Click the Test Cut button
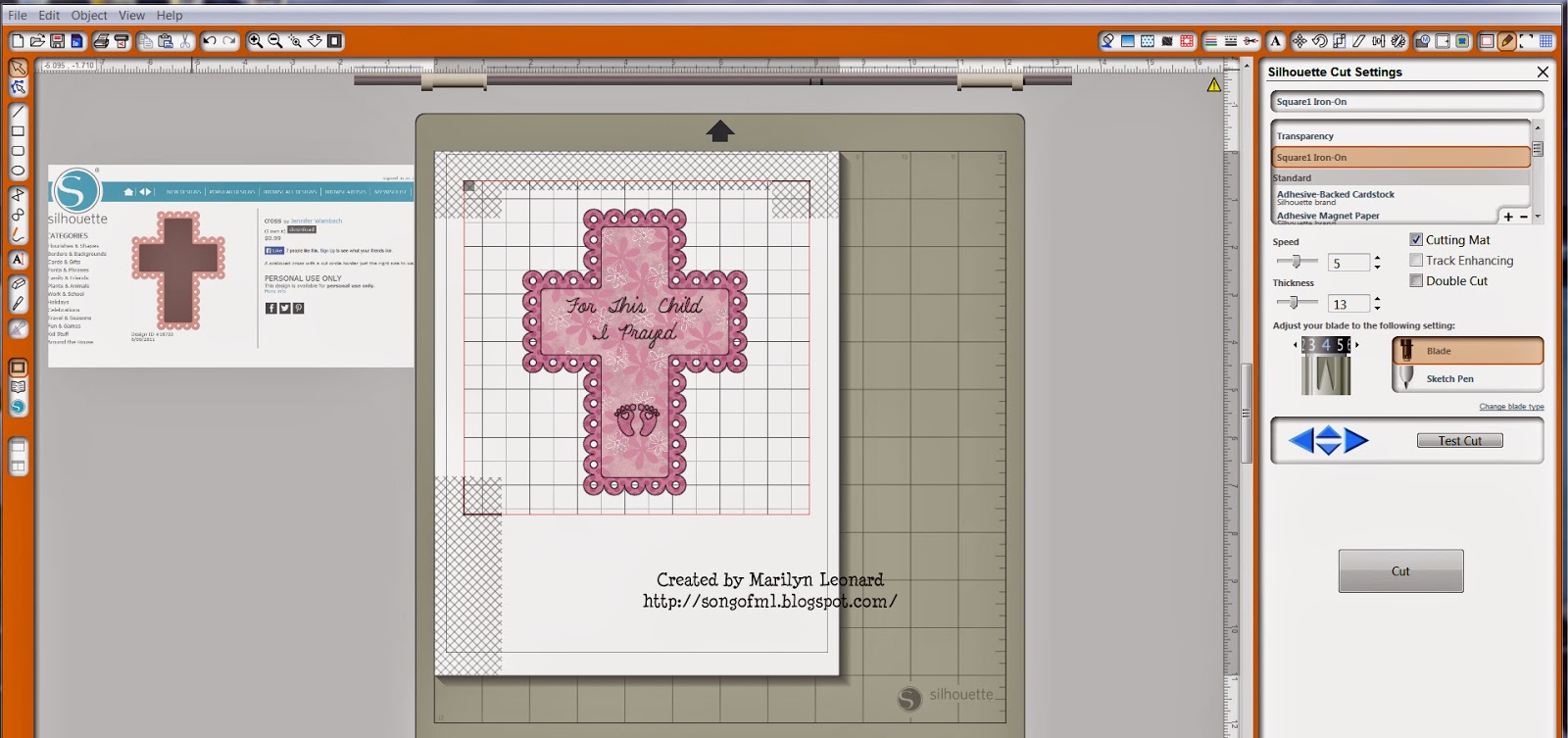The width and height of the screenshot is (1568, 738). coord(1459,441)
